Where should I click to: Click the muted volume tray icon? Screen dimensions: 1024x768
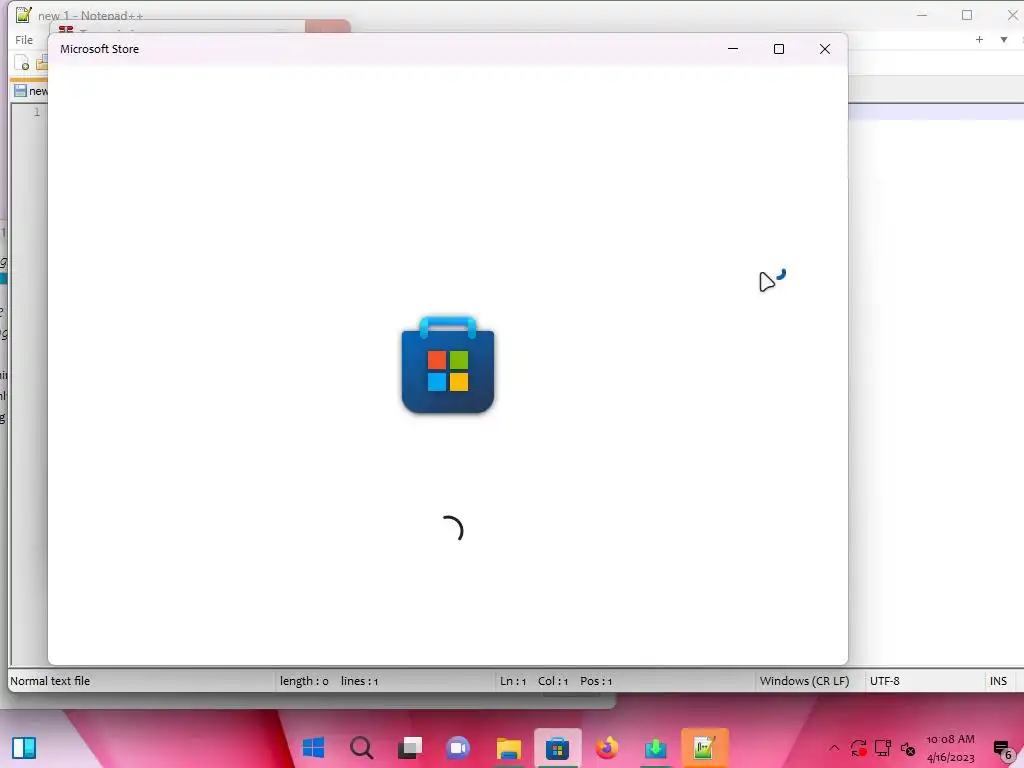908,748
